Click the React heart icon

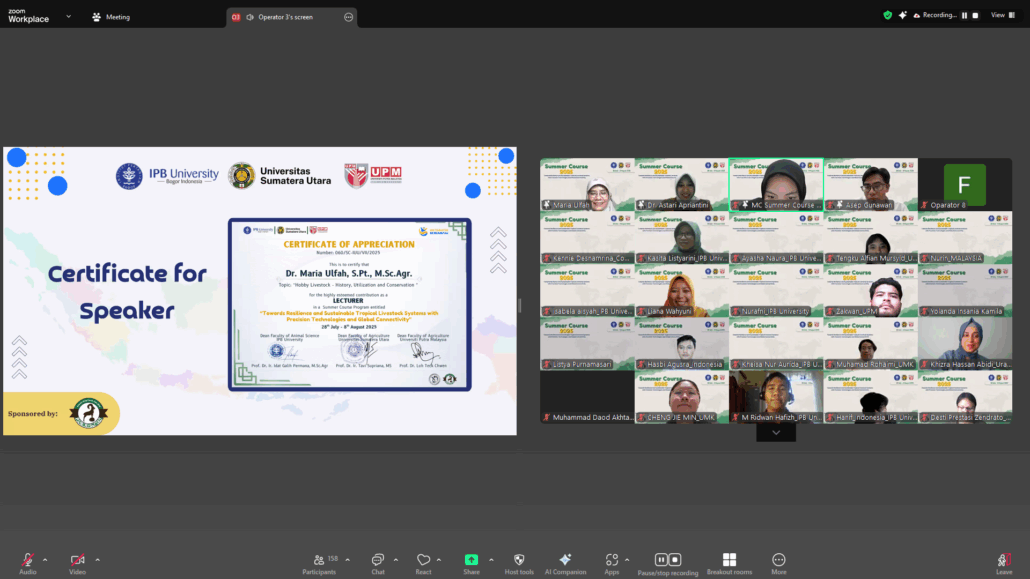[x=423, y=560]
